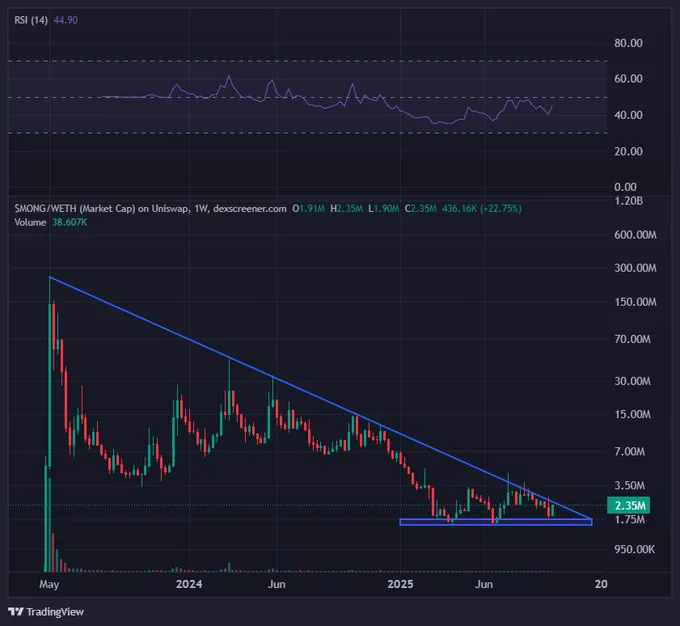Click the 300.00M price axis label
The width and height of the screenshot is (680, 626).
[x=635, y=268]
